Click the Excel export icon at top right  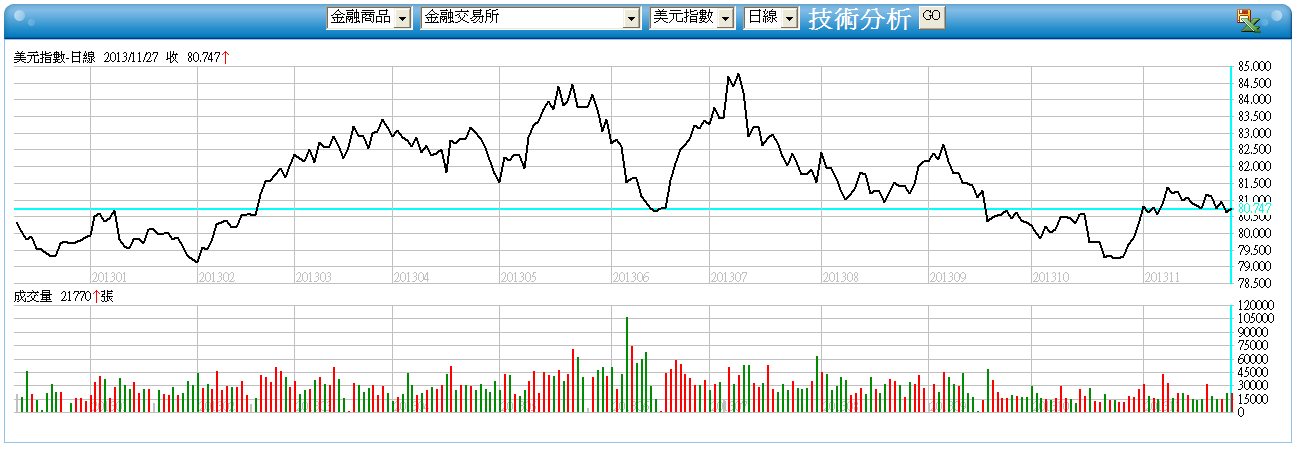1248,19
